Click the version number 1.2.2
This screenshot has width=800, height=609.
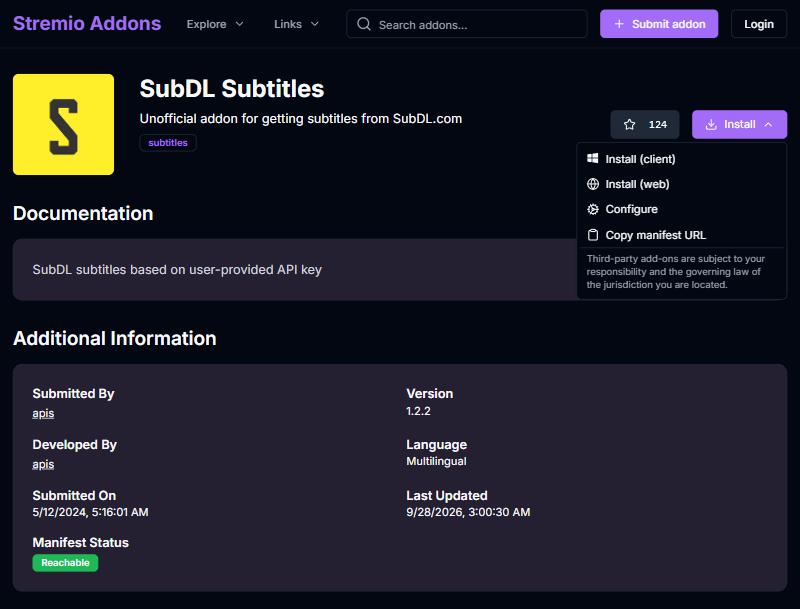[418, 411]
